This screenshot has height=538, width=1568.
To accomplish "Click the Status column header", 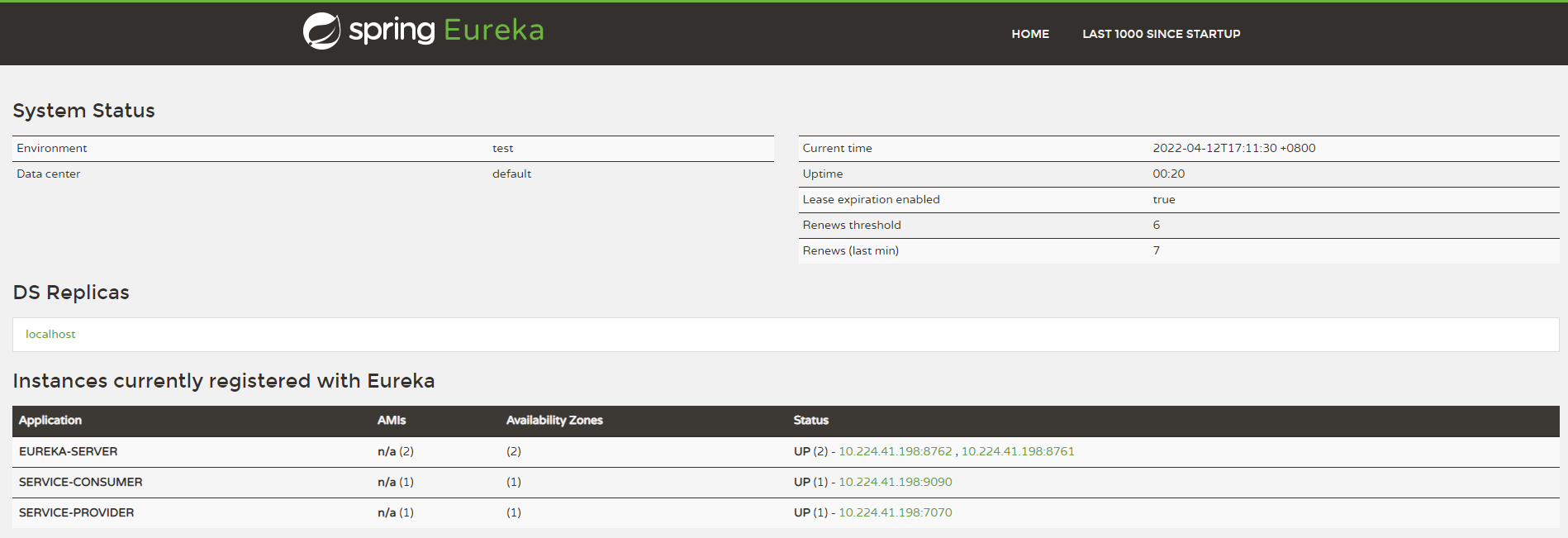I will pos(811,420).
